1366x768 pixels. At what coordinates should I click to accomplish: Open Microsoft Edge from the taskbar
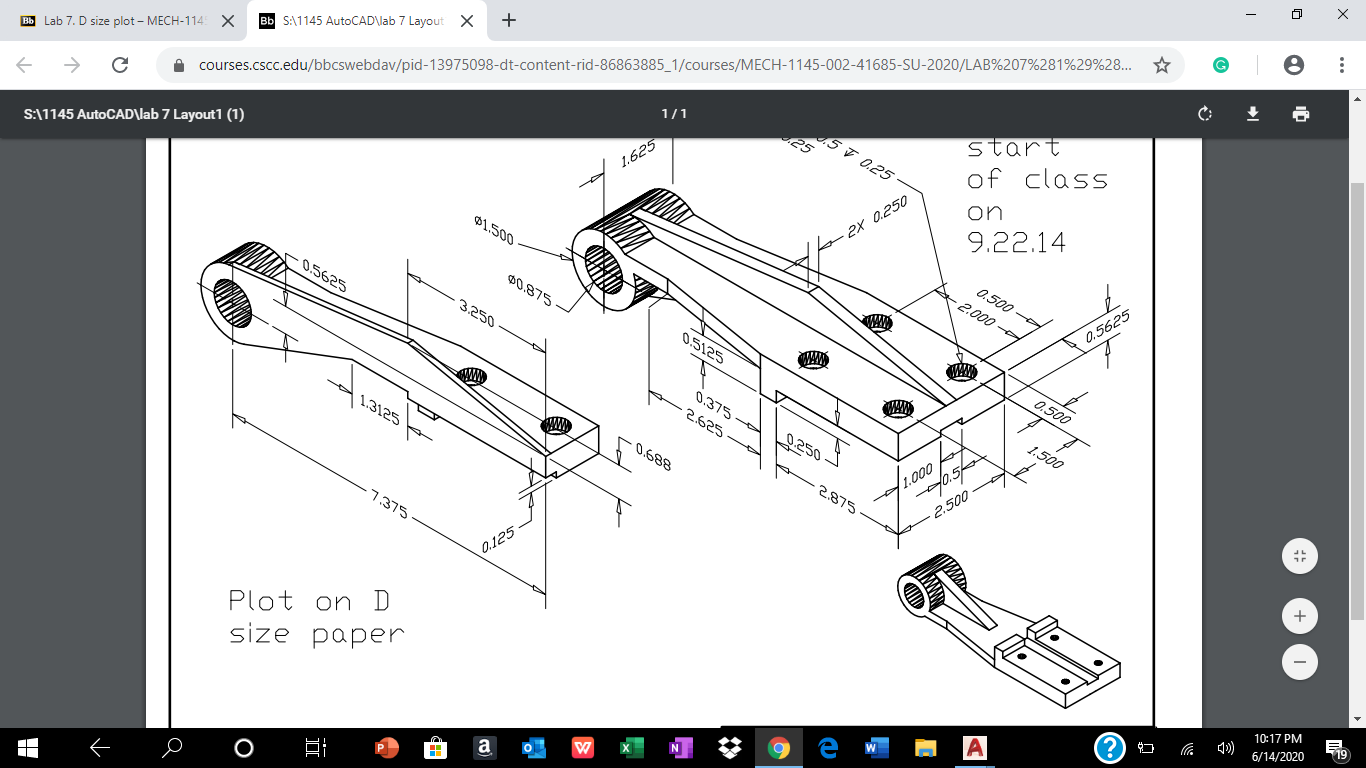click(x=828, y=747)
